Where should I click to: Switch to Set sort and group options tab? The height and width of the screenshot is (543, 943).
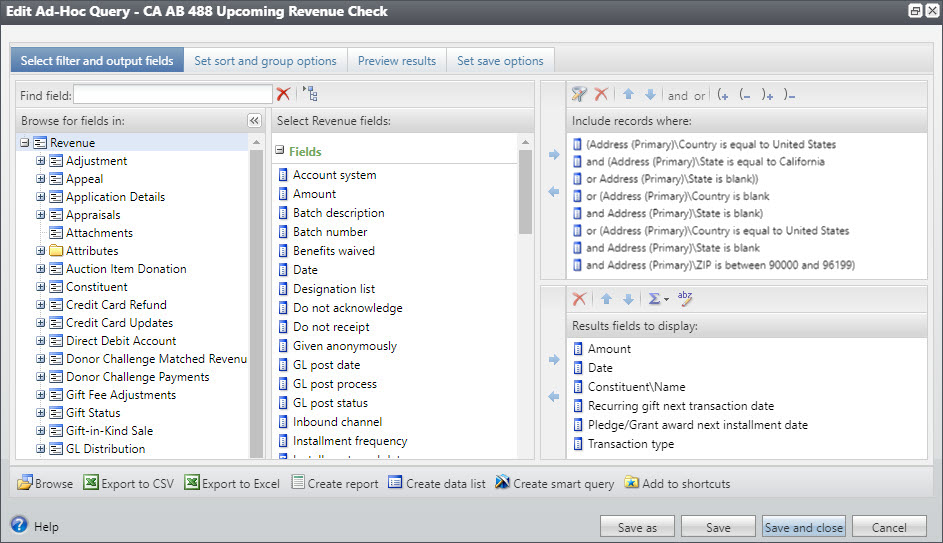pyautogui.click(x=265, y=61)
